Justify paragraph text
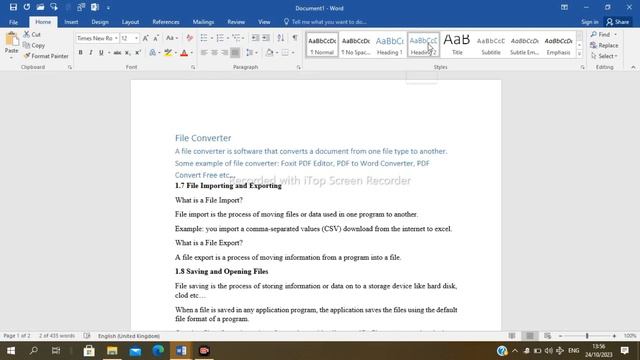The height and width of the screenshot is (360, 640). tap(235, 53)
